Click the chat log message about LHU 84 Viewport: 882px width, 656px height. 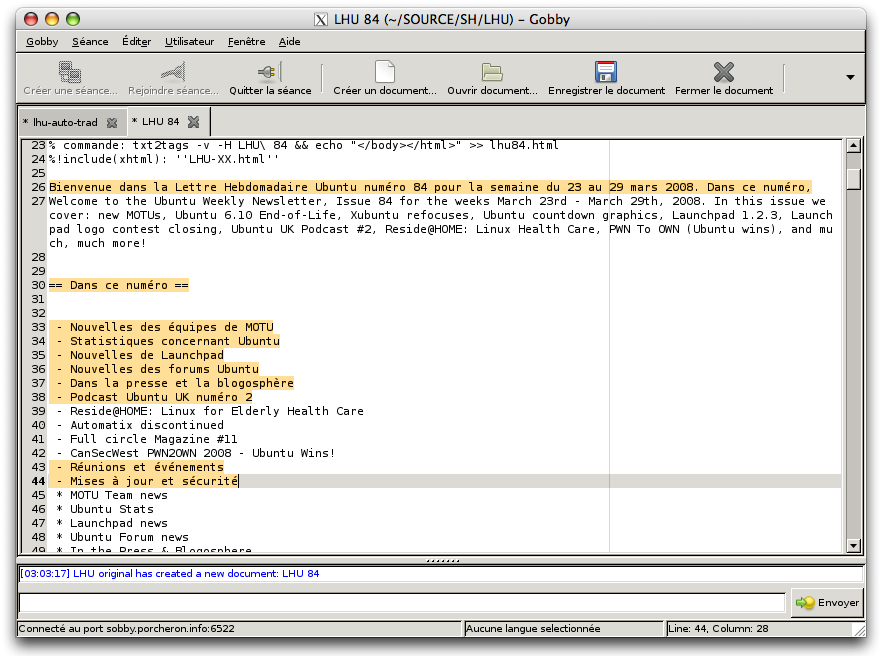tap(169, 574)
